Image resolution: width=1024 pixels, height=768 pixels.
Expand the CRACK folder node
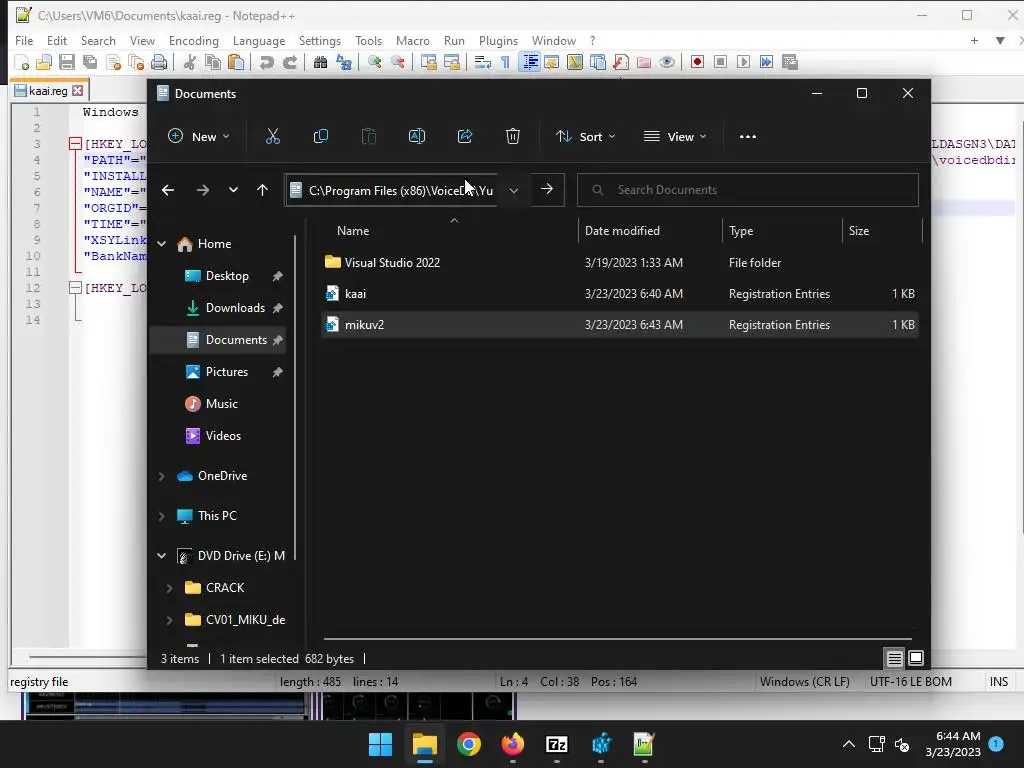[x=169, y=588]
